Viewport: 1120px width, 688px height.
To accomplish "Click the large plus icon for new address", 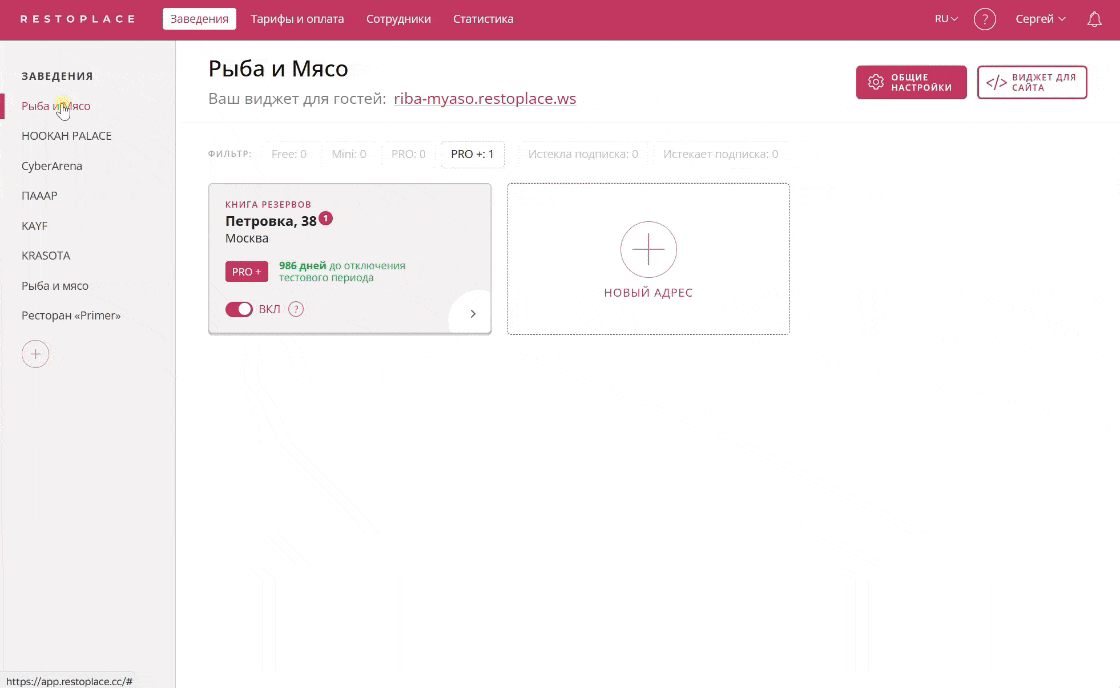I will coord(648,249).
